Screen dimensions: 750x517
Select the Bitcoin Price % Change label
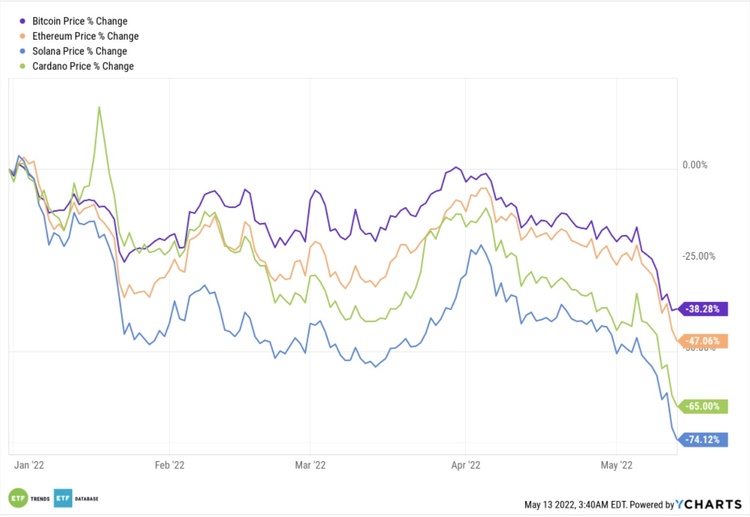pyautogui.click(x=80, y=20)
